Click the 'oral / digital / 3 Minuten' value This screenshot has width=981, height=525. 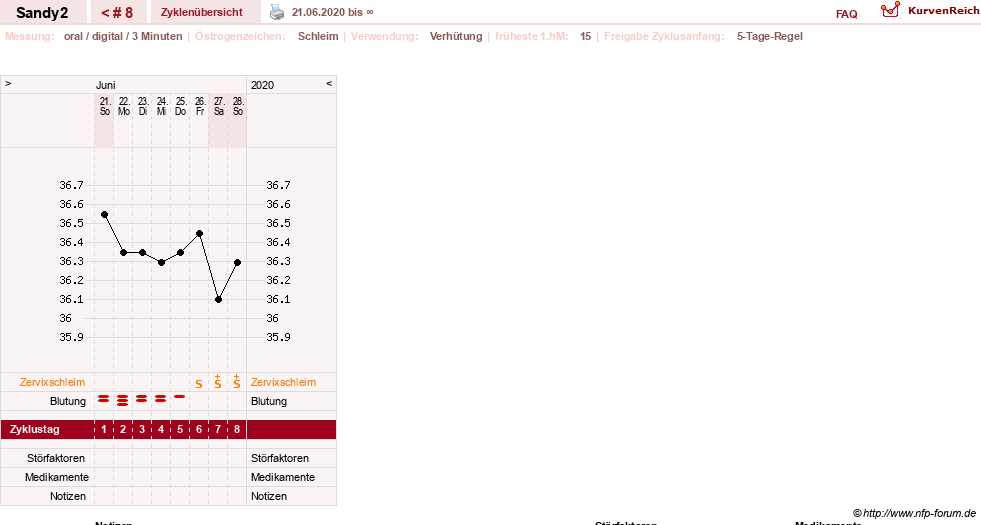[x=123, y=36]
